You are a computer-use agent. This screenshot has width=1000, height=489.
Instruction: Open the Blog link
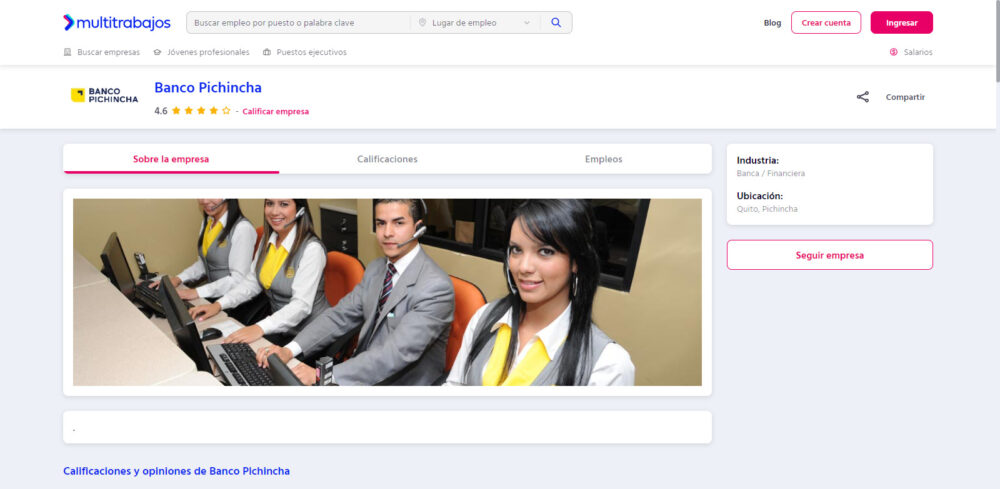(x=772, y=23)
